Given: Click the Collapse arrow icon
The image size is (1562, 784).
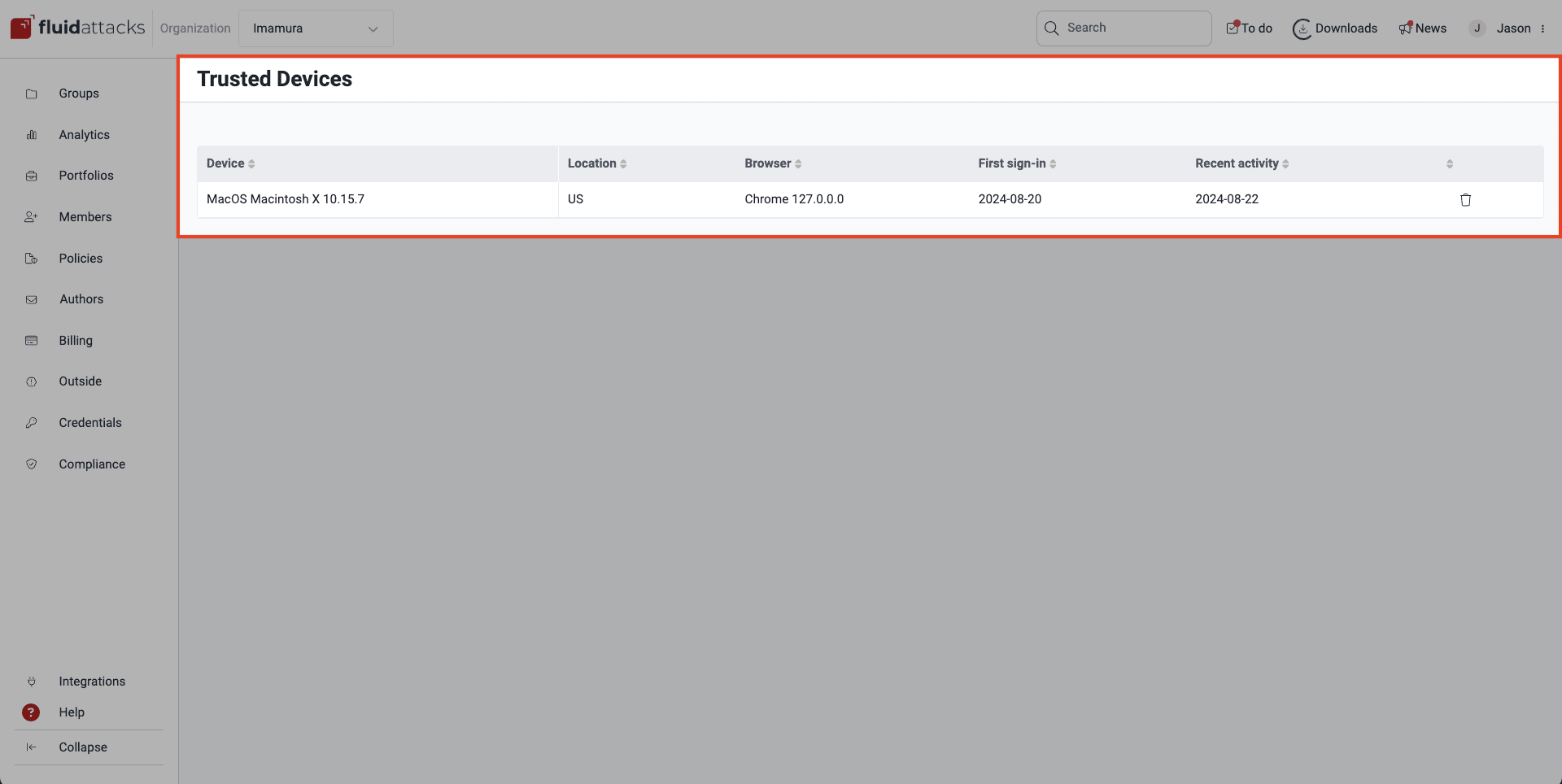Looking at the screenshot, I should coord(32,747).
